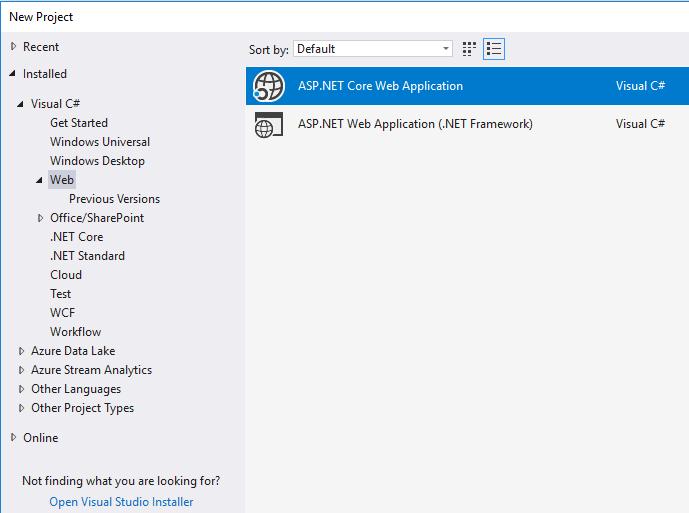Select Windows Universal category

tap(100, 142)
